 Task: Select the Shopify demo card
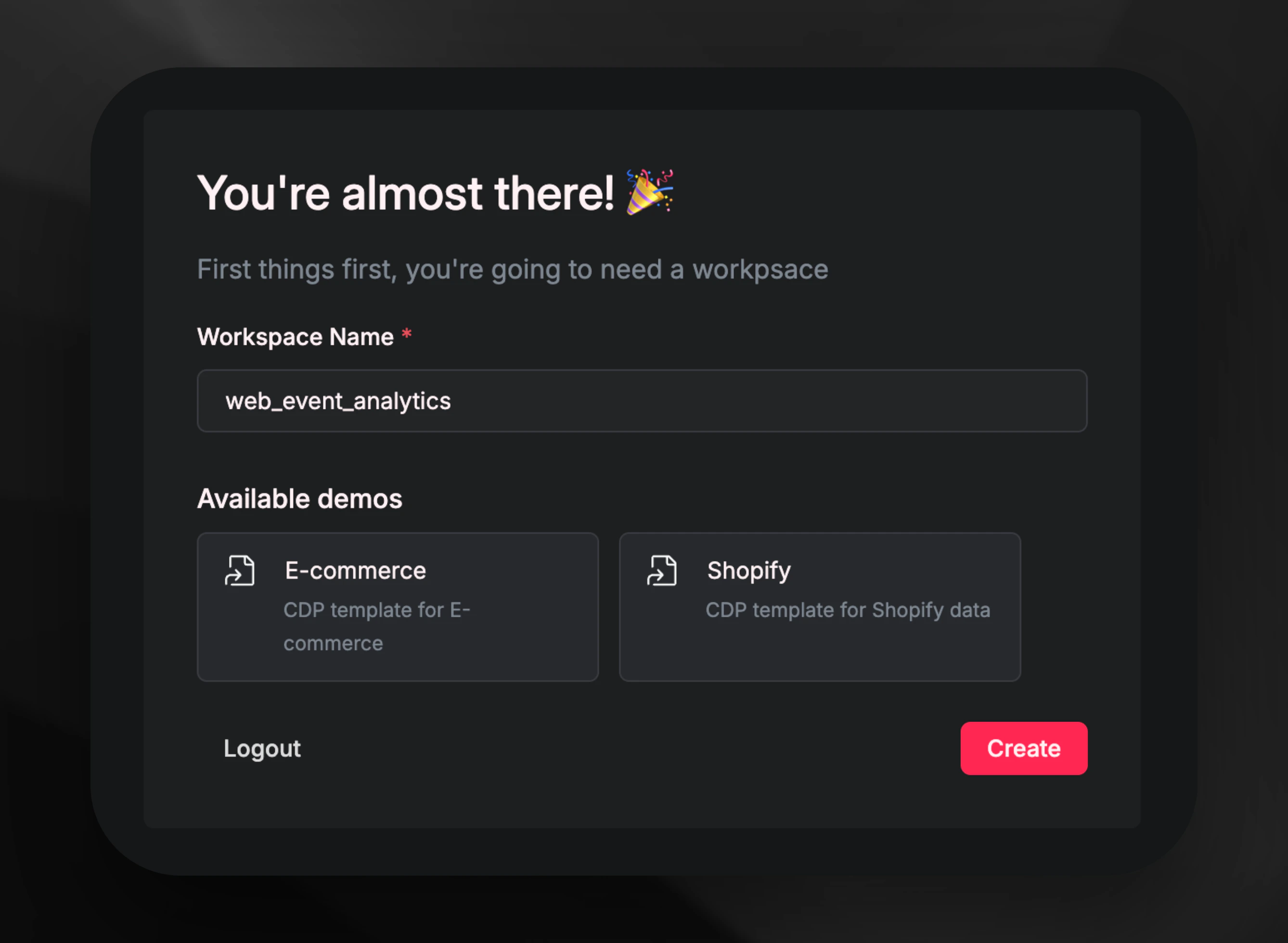pos(820,607)
